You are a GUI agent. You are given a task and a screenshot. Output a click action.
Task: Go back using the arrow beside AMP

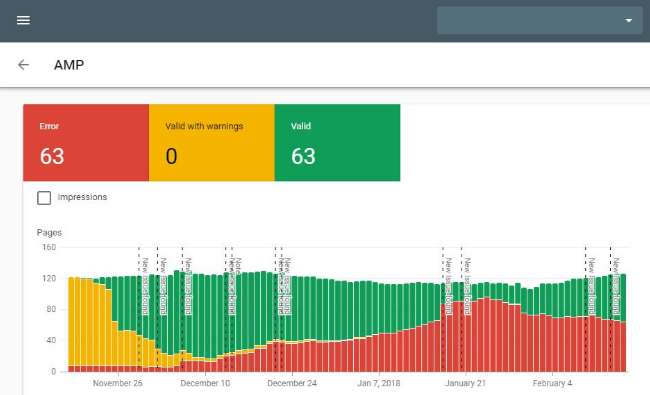tap(24, 65)
